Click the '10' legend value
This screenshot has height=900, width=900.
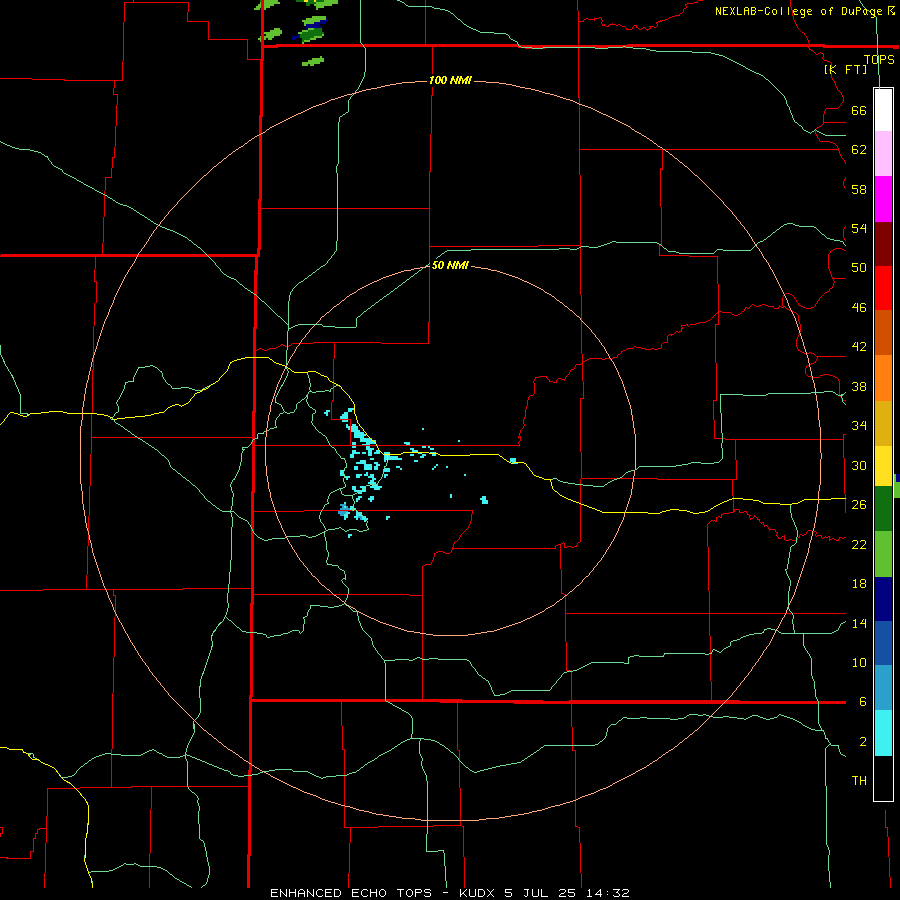tap(859, 662)
